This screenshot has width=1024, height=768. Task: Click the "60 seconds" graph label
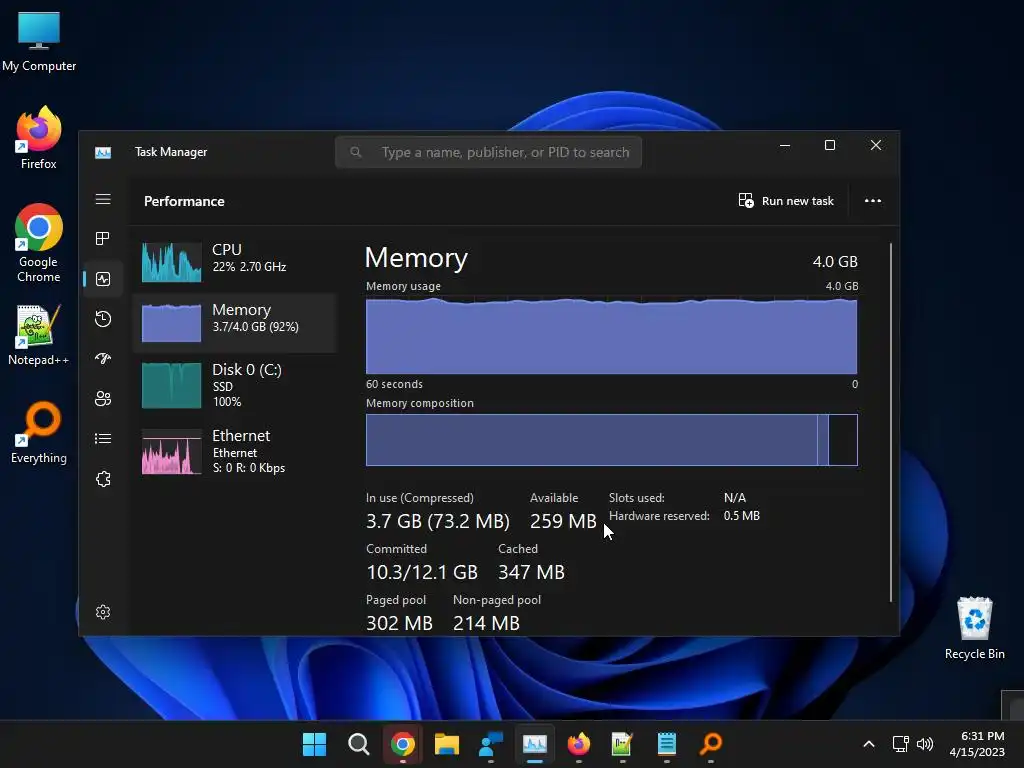[x=394, y=384]
